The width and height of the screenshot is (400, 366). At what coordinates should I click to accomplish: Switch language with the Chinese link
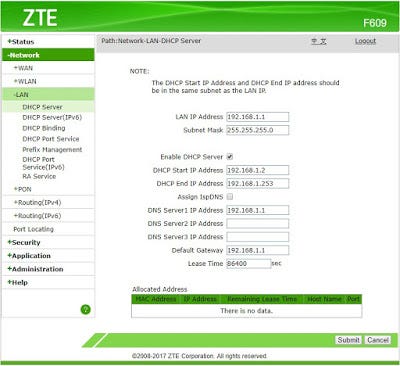point(319,41)
